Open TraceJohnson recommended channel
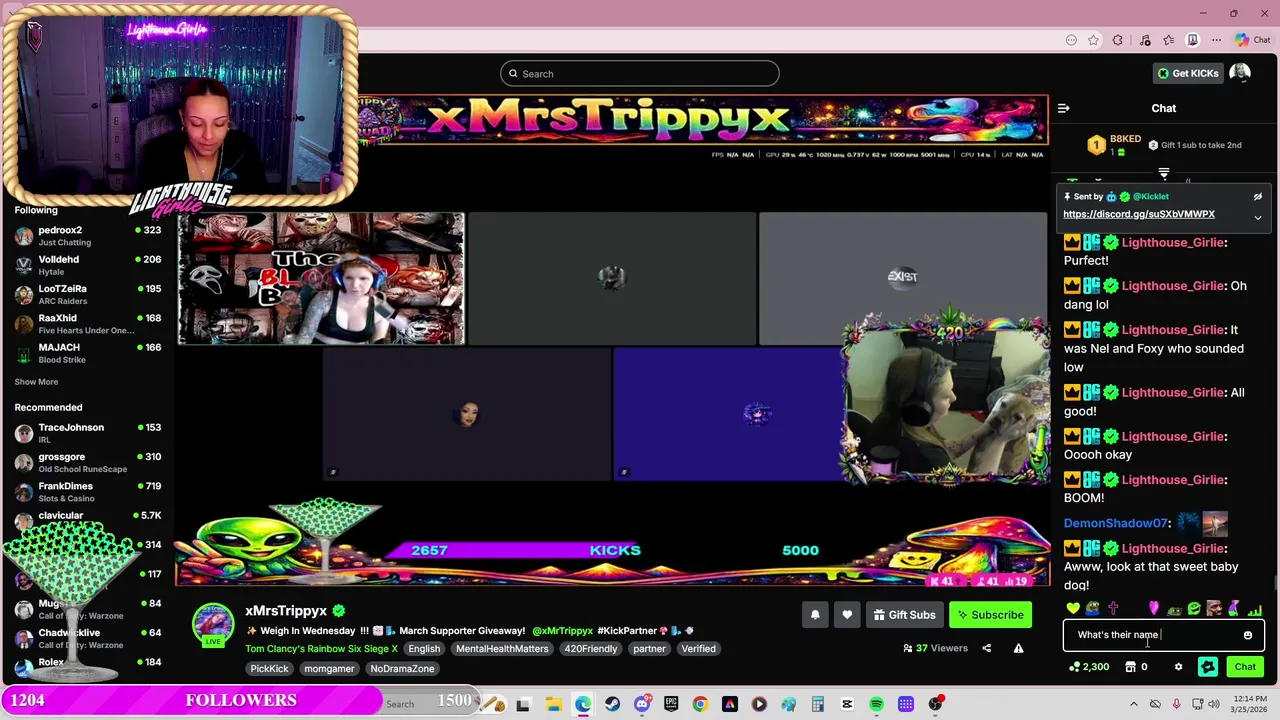Viewport: 1280px width, 720px height. coord(88,433)
